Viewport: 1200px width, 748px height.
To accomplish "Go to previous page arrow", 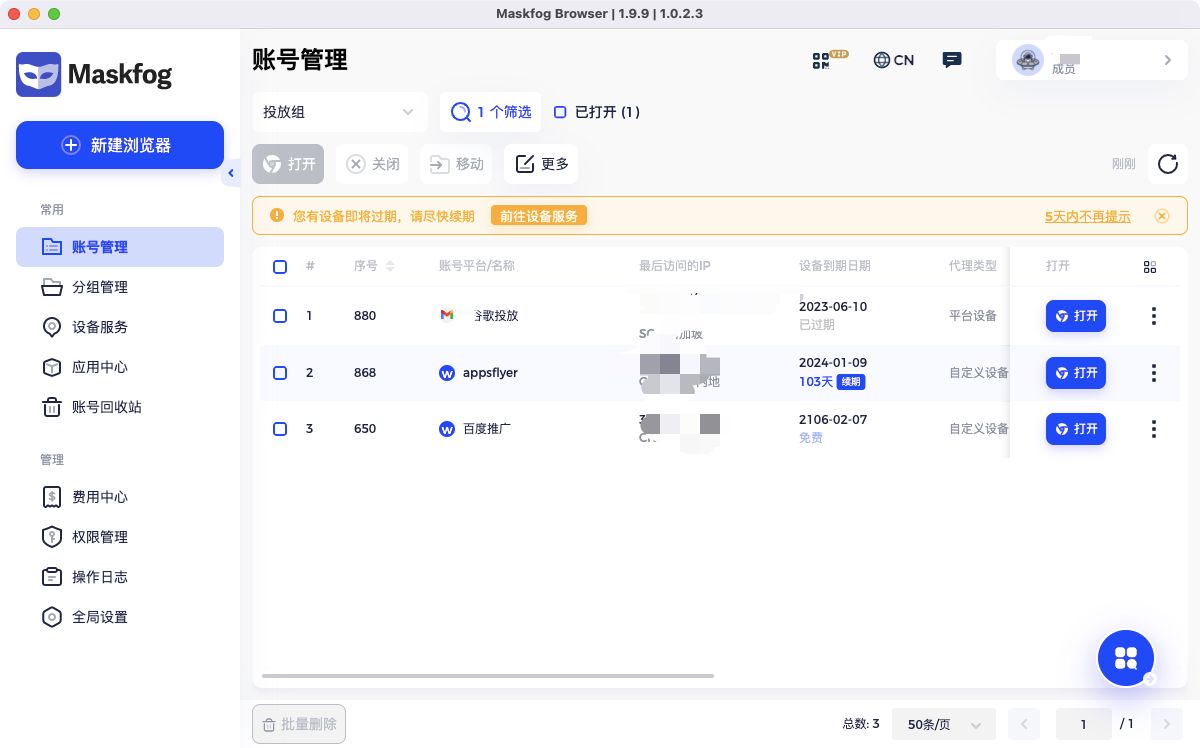I will point(1024,723).
